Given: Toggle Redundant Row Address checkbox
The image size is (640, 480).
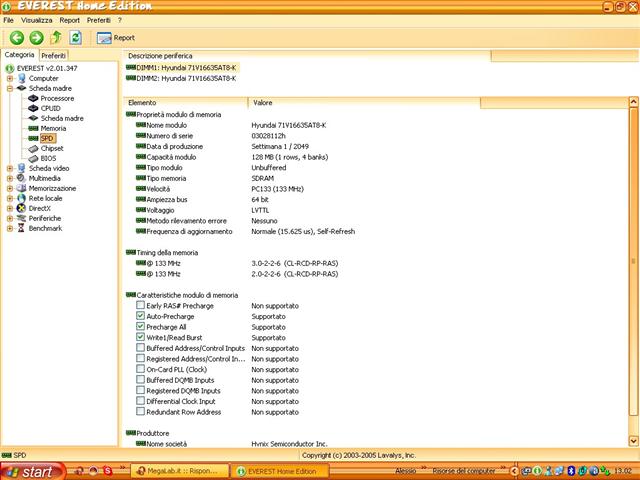Looking at the screenshot, I should point(140,411).
